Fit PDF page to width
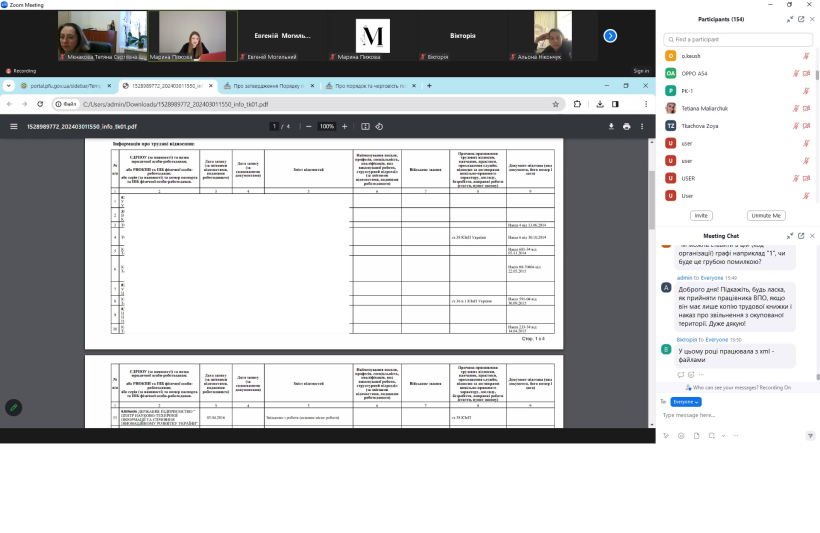 [x=365, y=127]
